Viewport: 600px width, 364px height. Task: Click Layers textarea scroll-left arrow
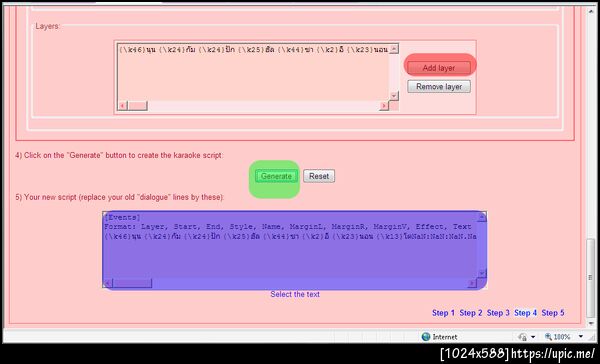coord(122,106)
